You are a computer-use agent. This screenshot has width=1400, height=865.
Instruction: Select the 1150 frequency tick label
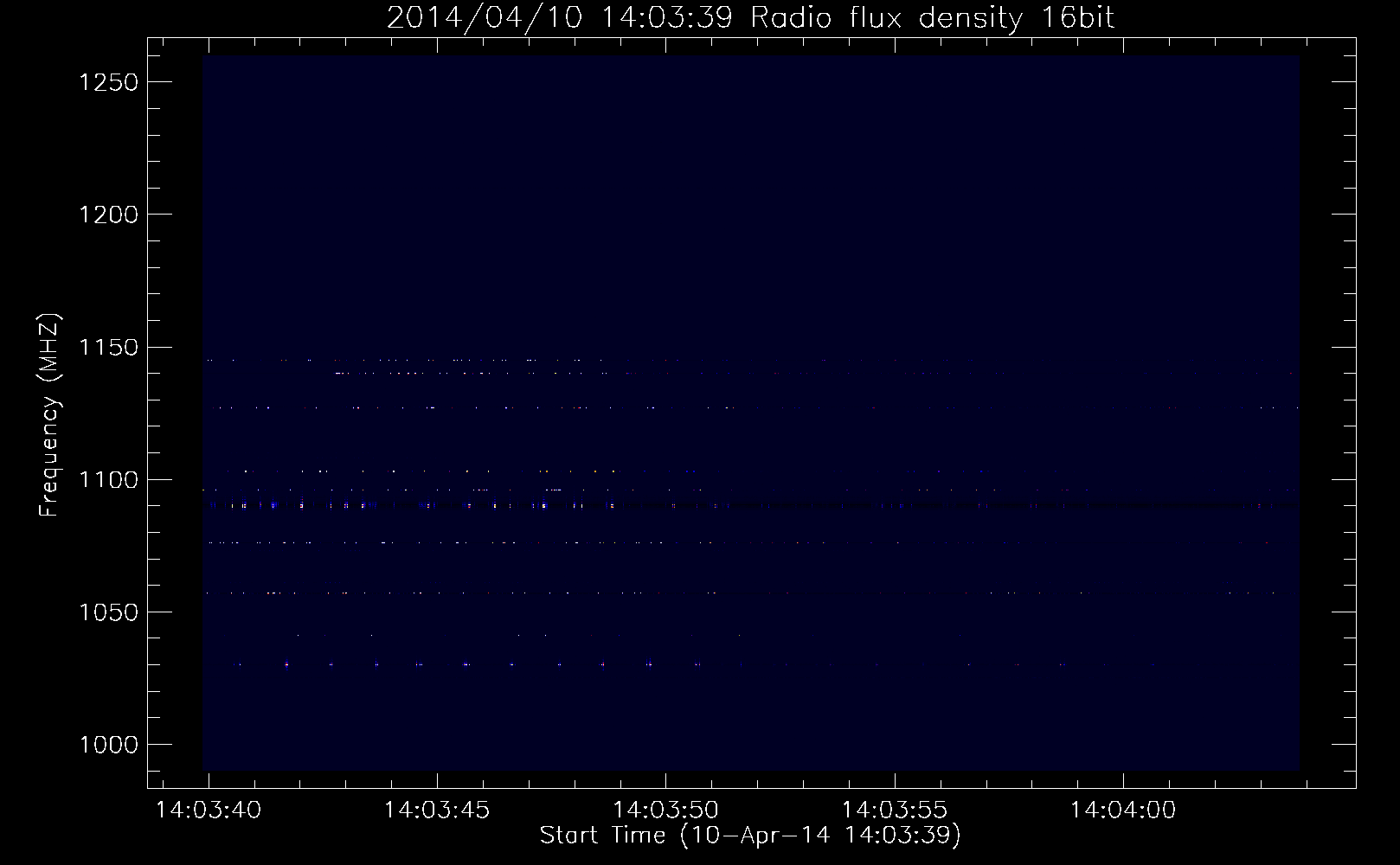point(109,348)
